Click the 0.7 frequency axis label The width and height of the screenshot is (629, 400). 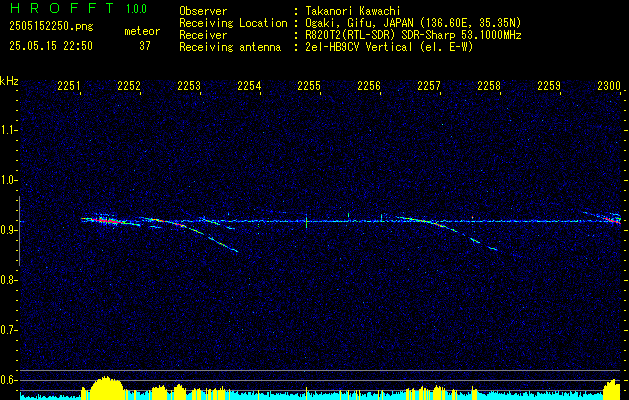pyautogui.click(x=7, y=330)
